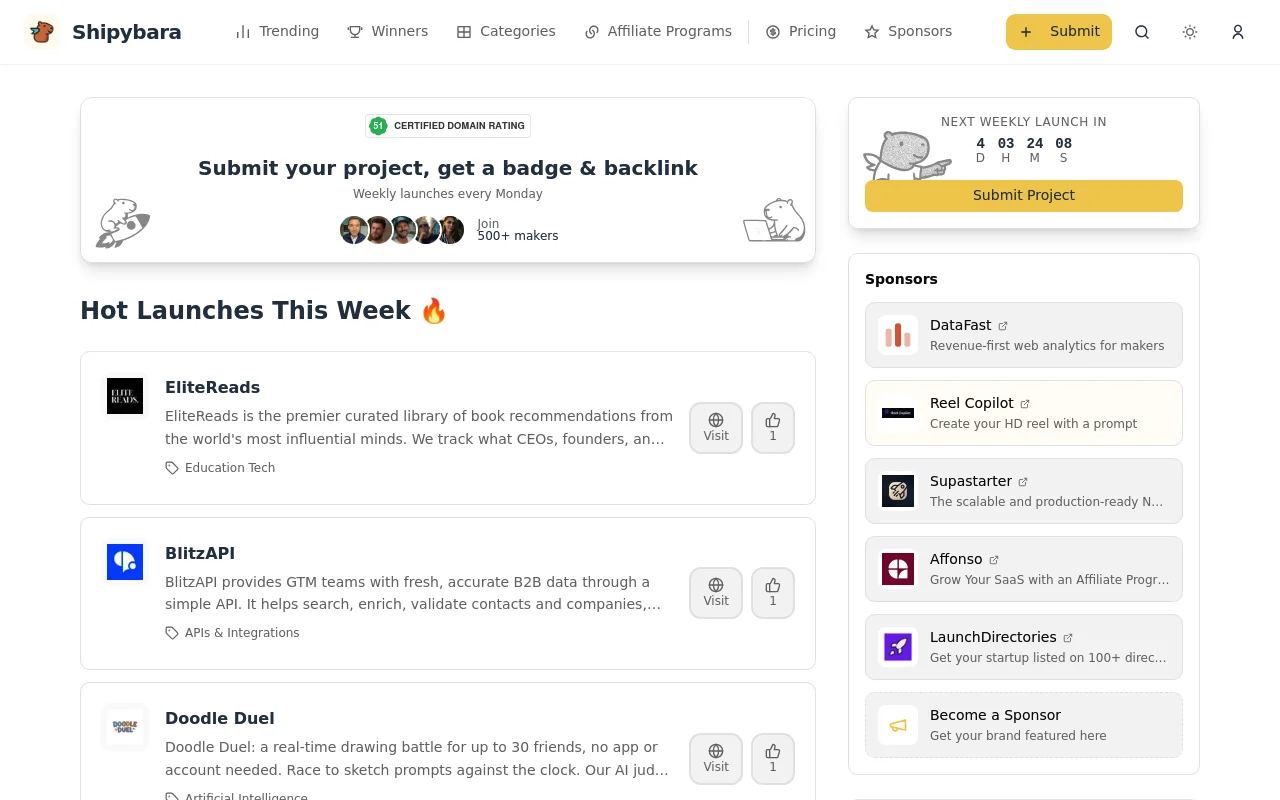The height and width of the screenshot is (800, 1280).
Task: Open the Trending nav item
Action: coord(277,32)
